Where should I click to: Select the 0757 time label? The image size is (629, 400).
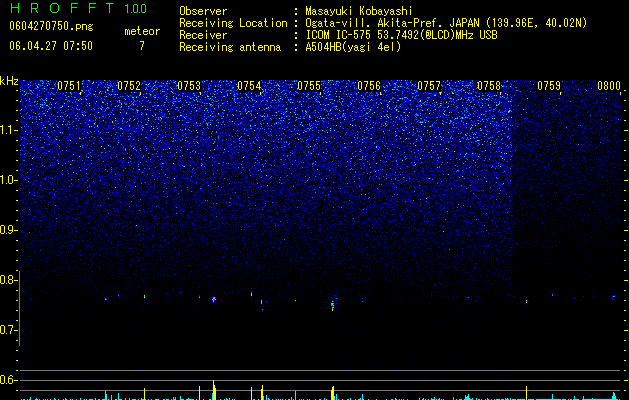[429, 86]
